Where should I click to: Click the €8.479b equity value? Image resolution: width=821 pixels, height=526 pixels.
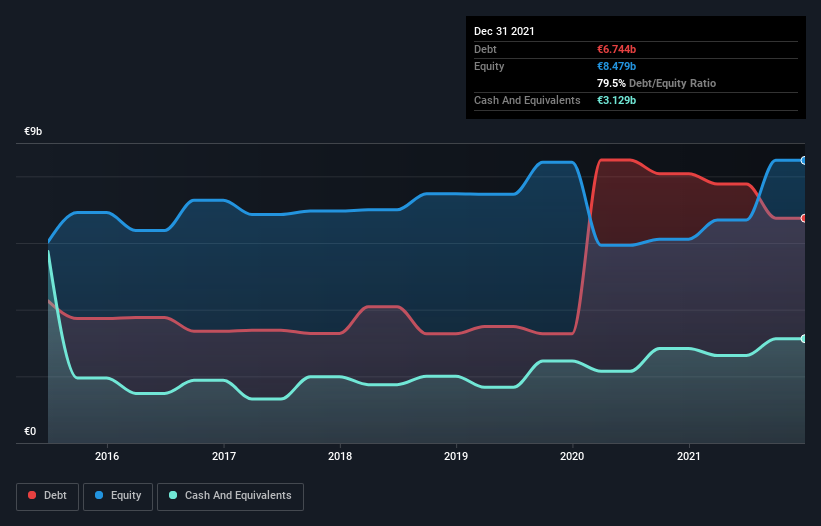616,66
